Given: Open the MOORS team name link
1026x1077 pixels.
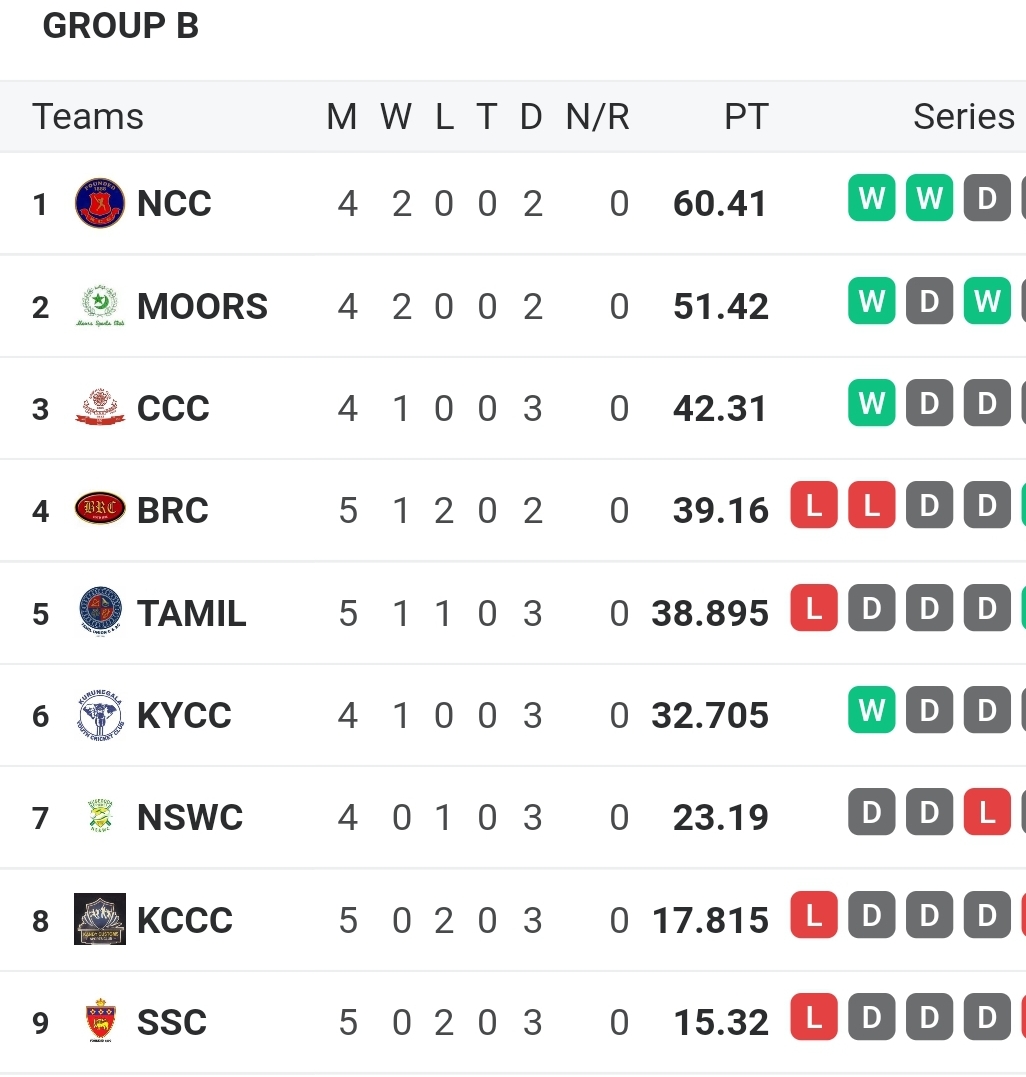Looking at the screenshot, I should point(203,306).
